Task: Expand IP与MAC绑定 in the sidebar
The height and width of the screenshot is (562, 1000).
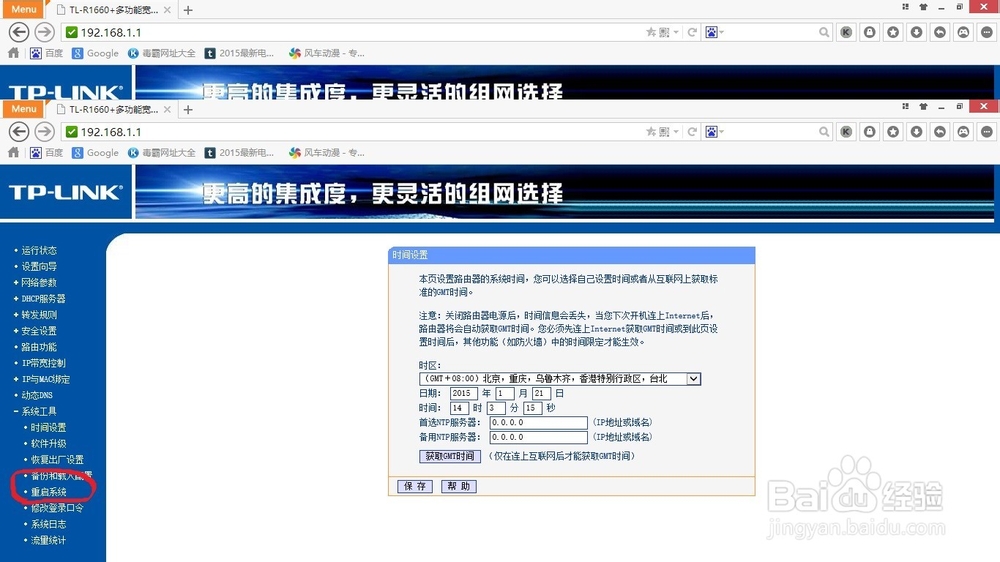Action: (46, 380)
